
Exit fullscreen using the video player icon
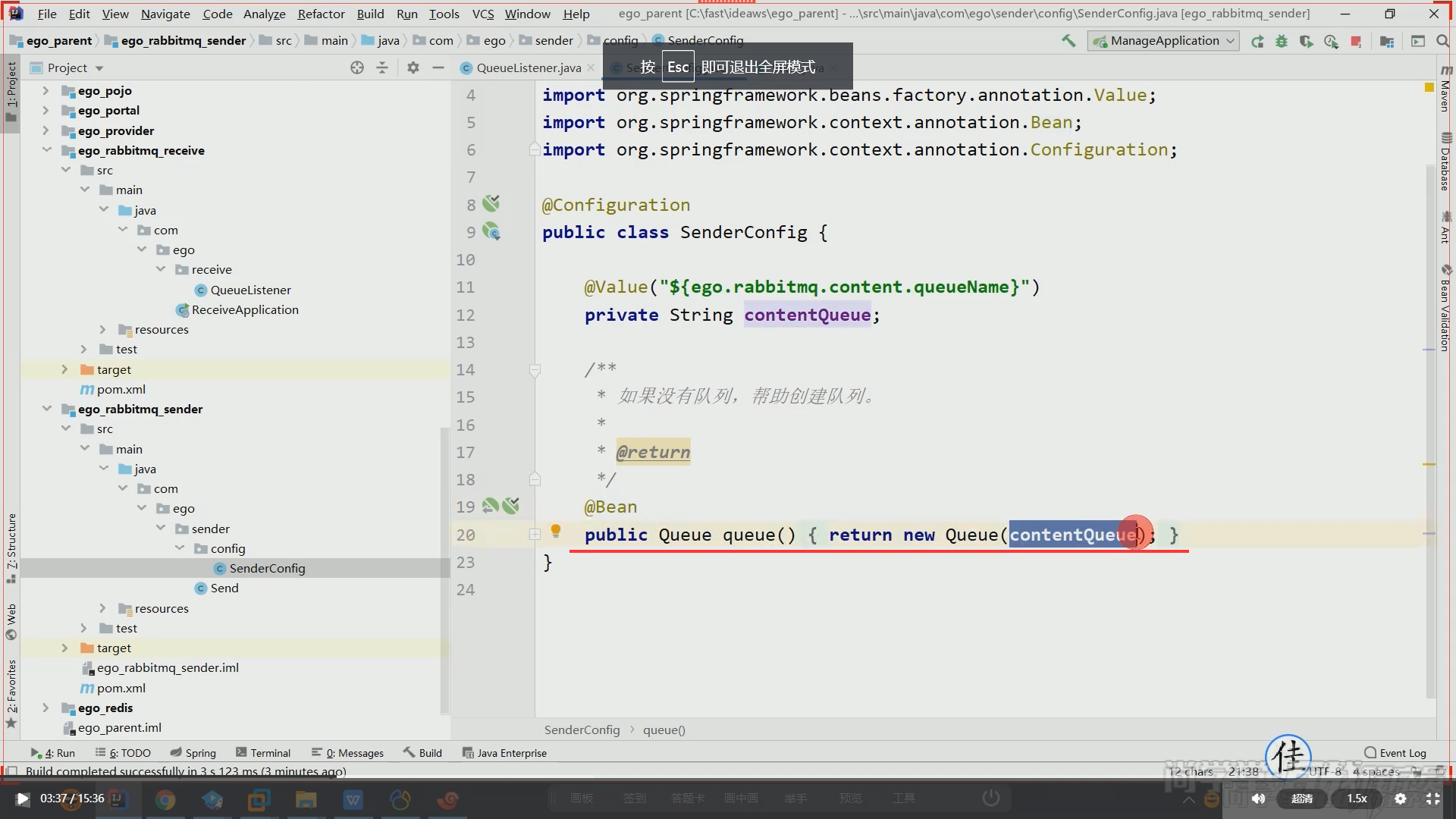click(x=1432, y=799)
